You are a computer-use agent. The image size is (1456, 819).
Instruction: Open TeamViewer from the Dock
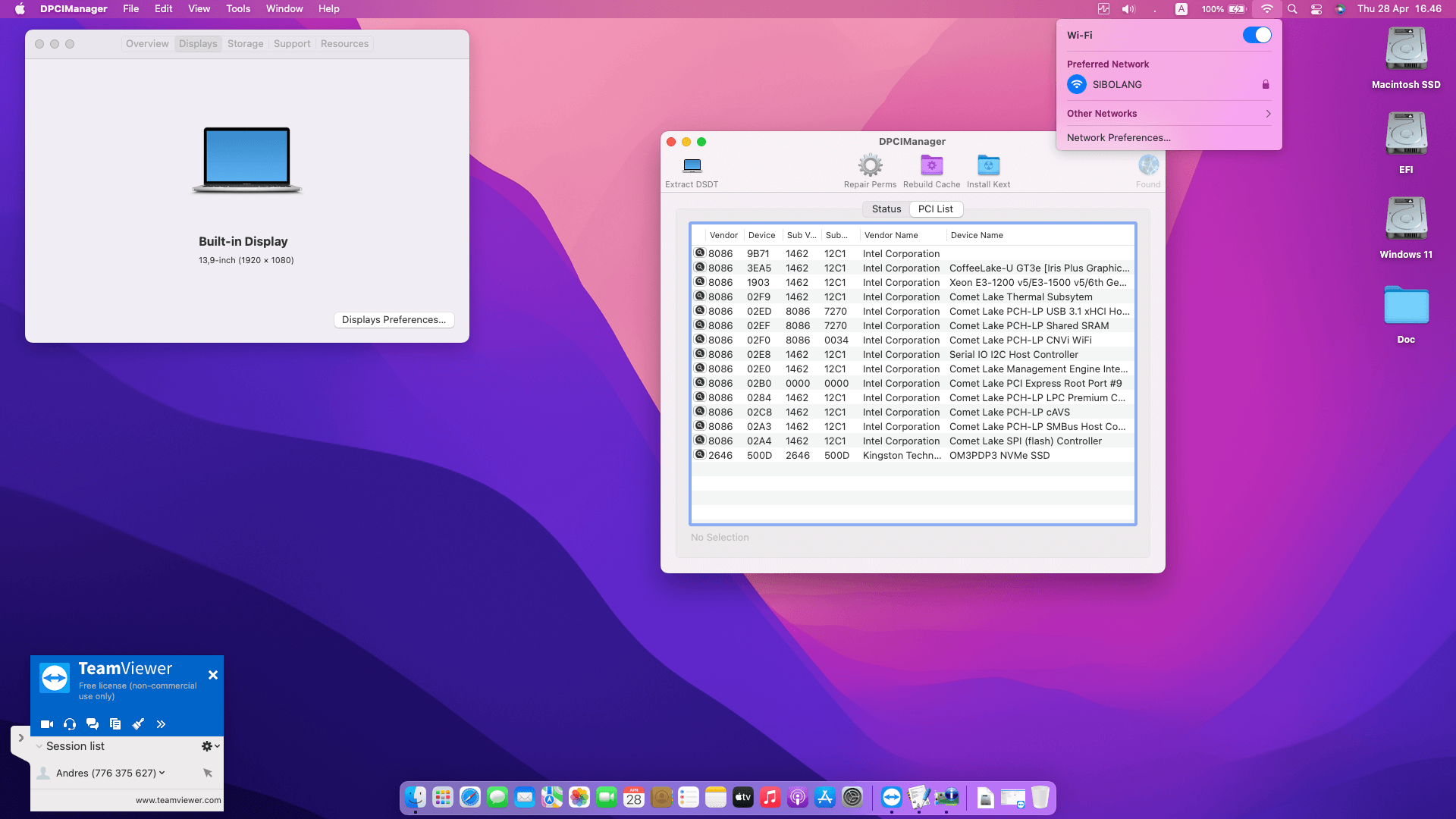click(892, 797)
